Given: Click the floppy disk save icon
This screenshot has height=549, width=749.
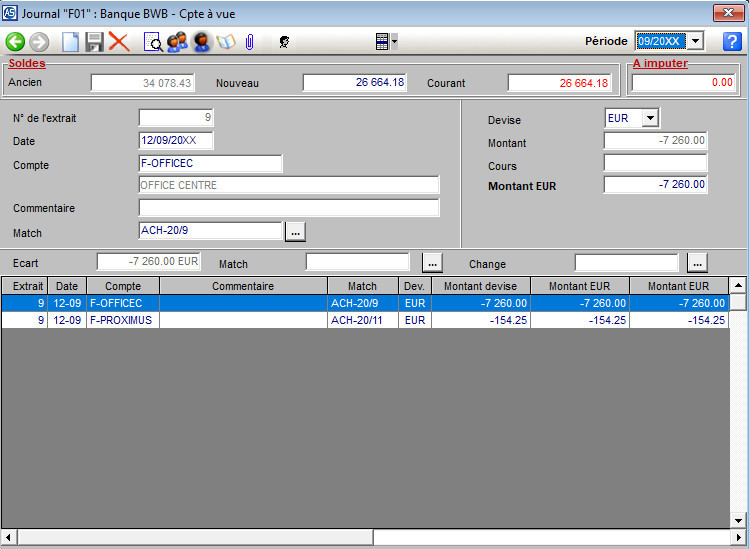Looking at the screenshot, I should point(94,41).
